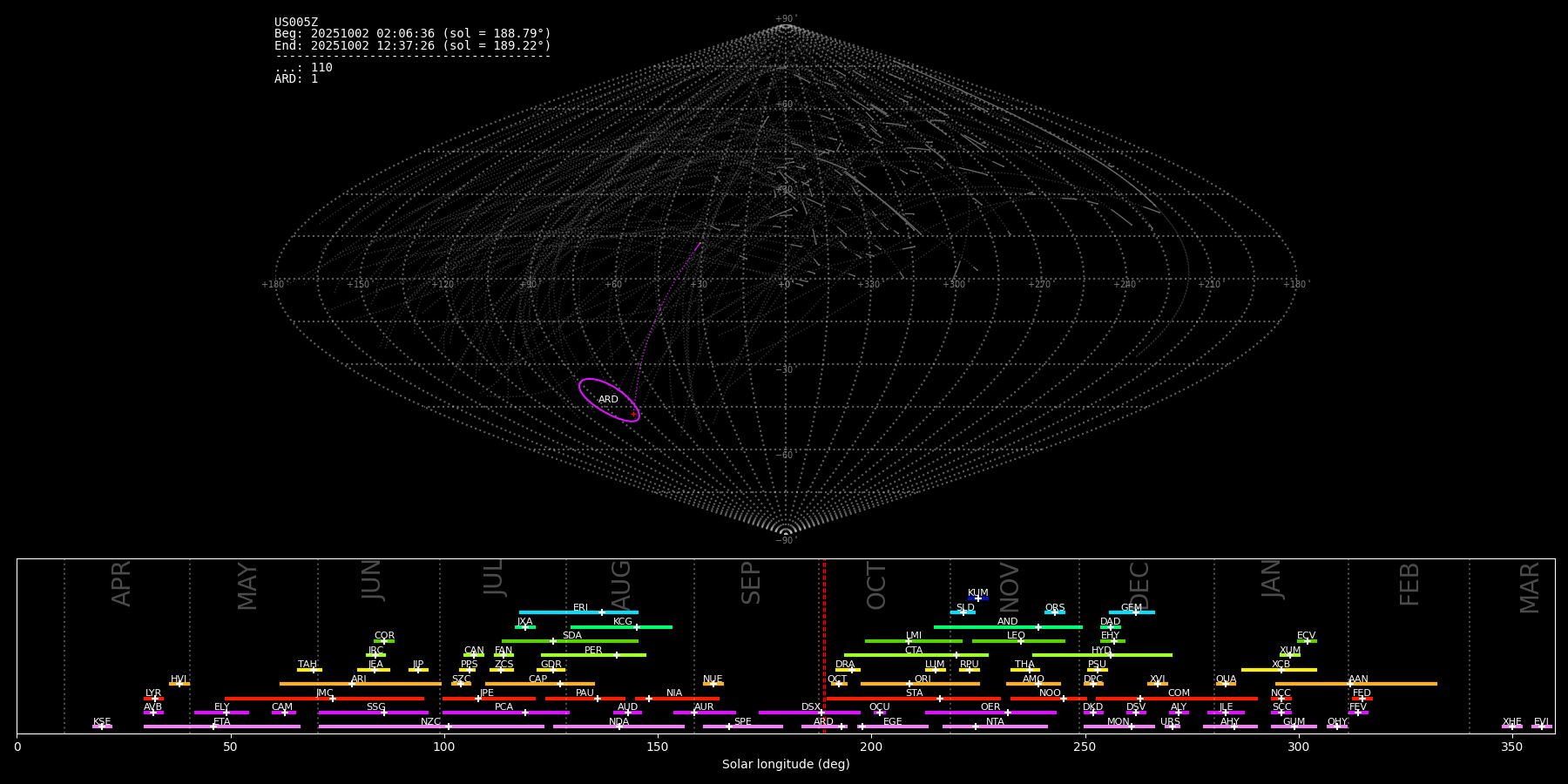Click the ECV shower label
1568x784 pixels.
pos(1306,636)
